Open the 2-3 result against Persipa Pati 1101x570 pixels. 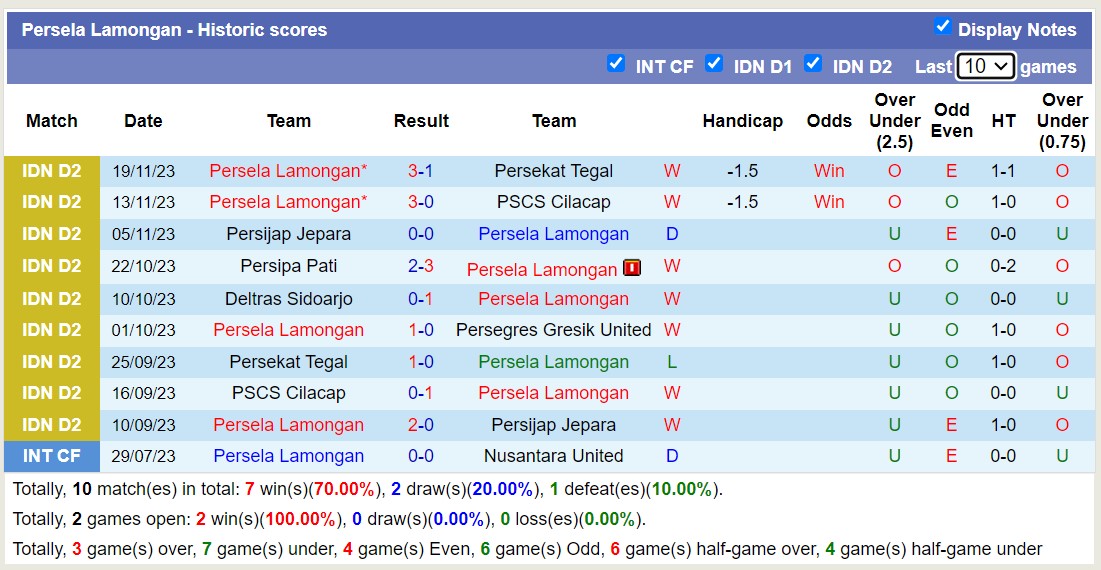(x=421, y=266)
